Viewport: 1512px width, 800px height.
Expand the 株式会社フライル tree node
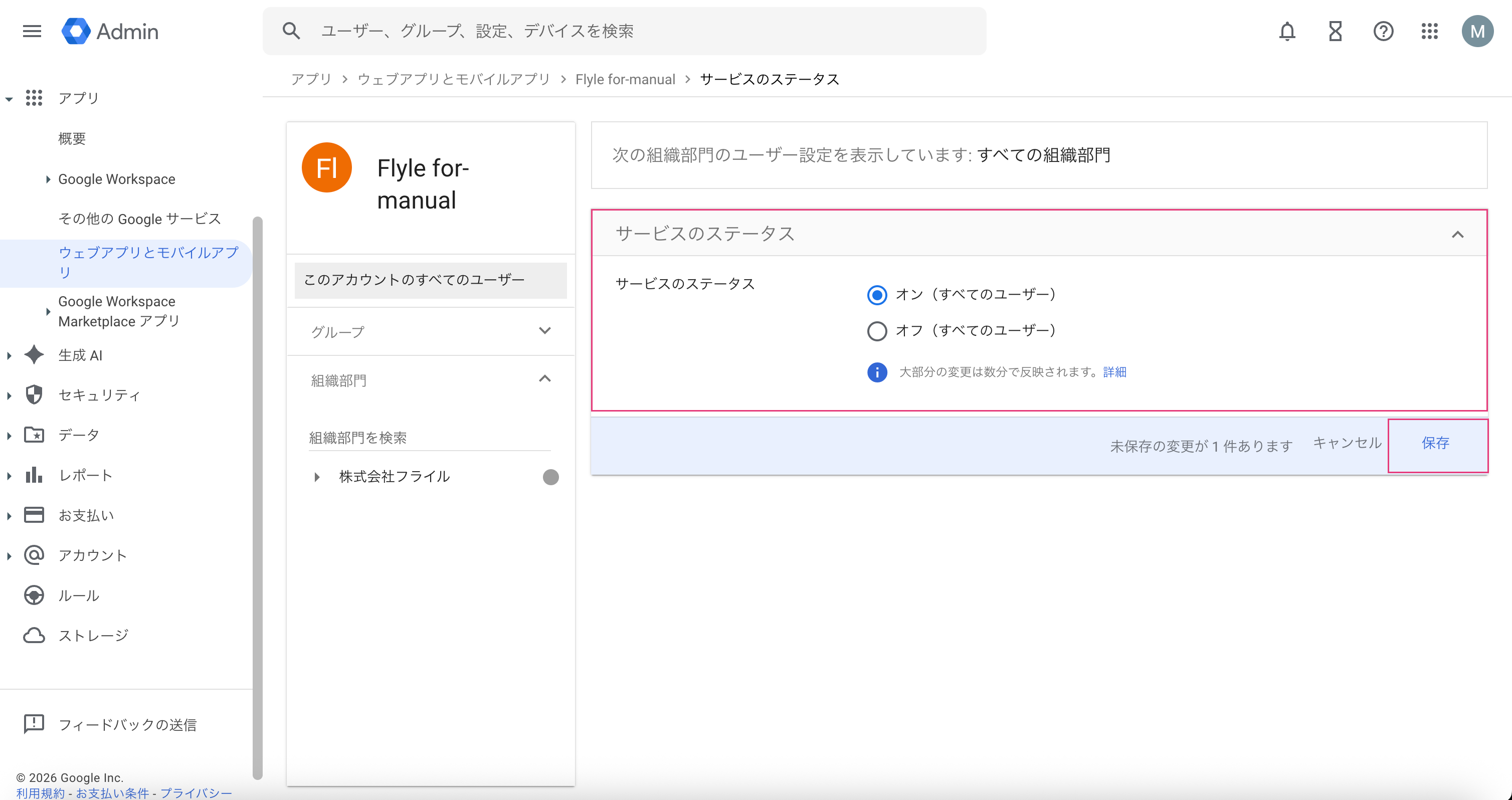click(317, 477)
